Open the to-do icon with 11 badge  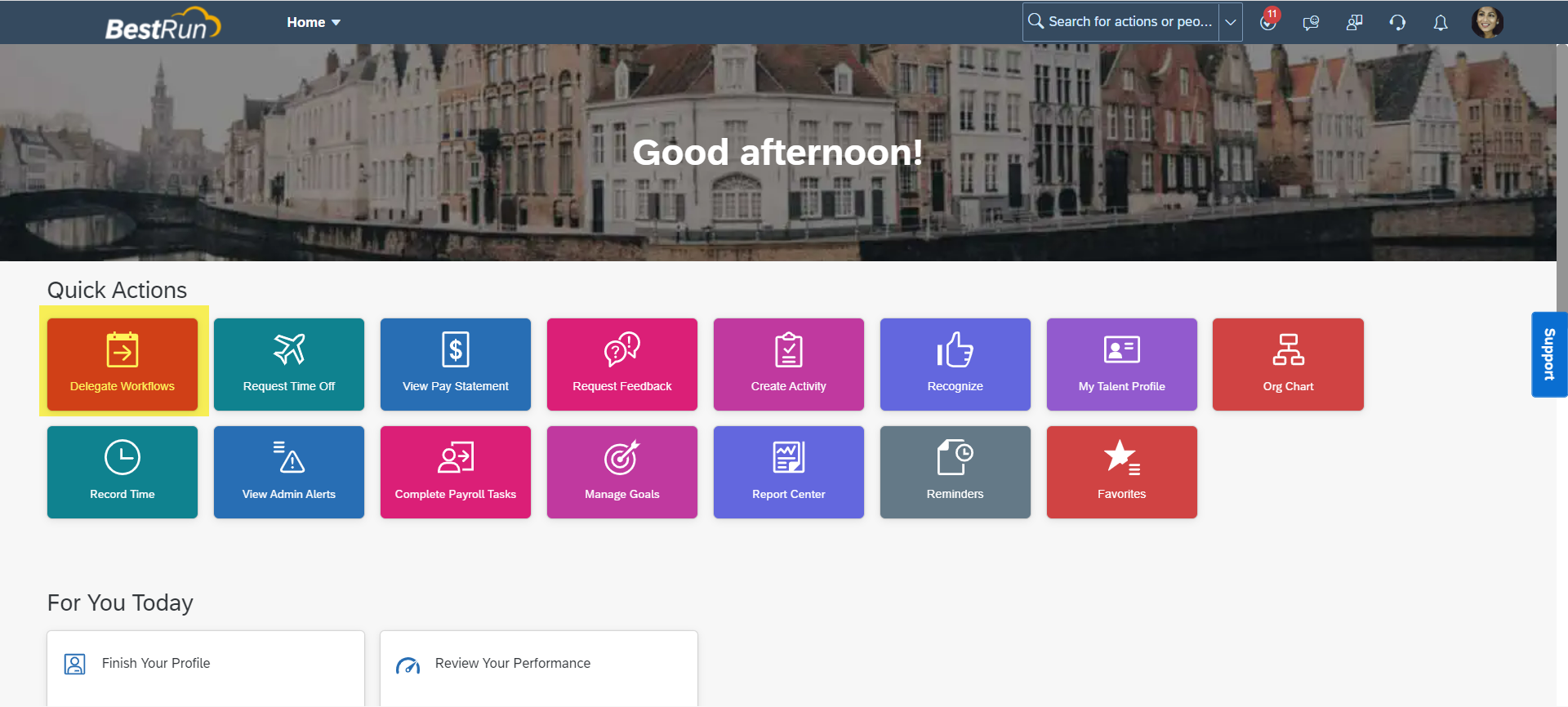[x=1268, y=21]
